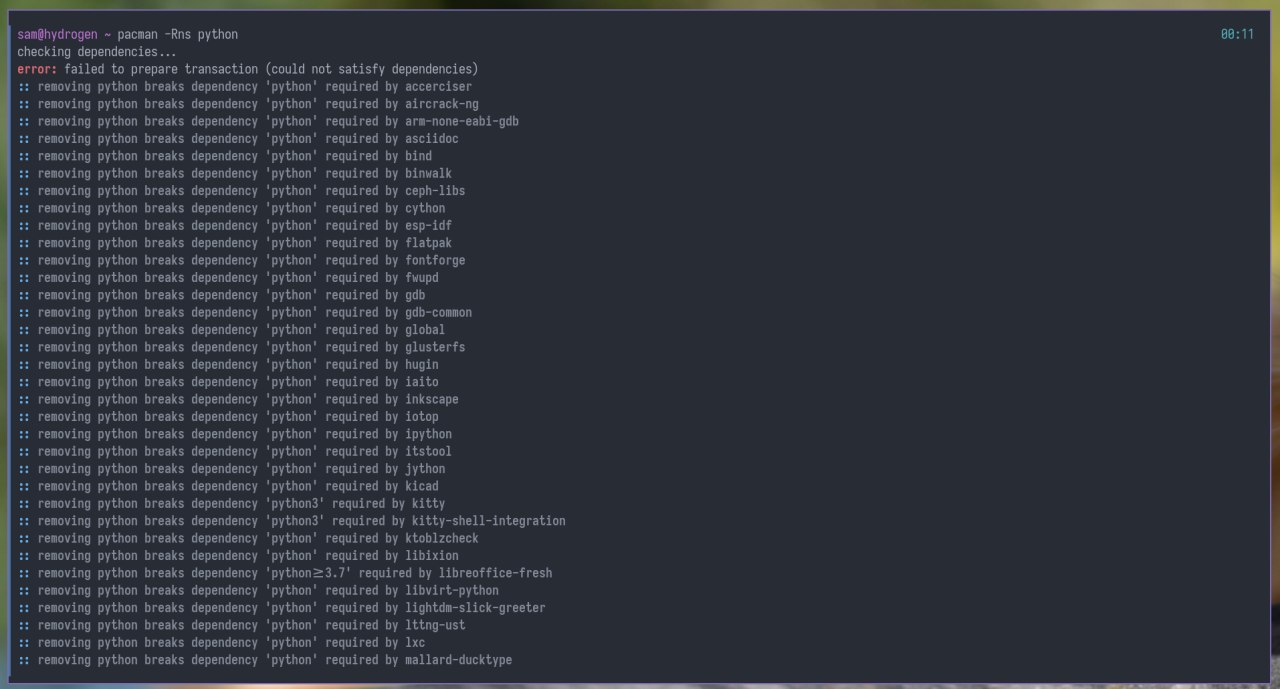Click the package name 'ktoblzcheck'

[x=441, y=539]
